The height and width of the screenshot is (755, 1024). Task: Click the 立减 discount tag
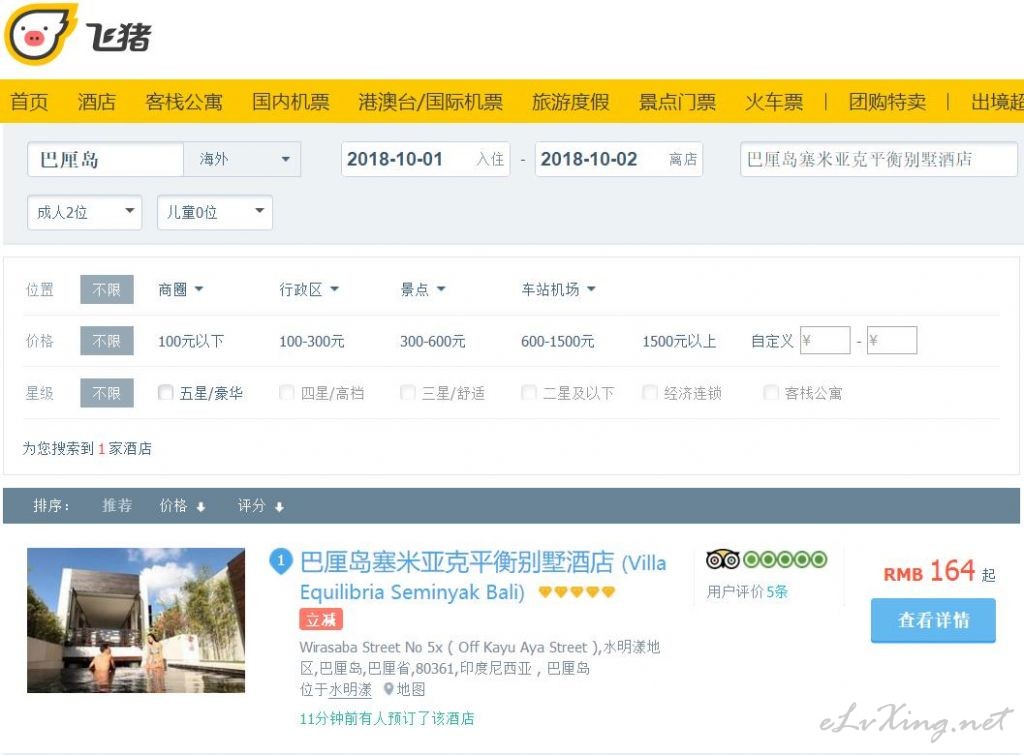click(x=321, y=619)
